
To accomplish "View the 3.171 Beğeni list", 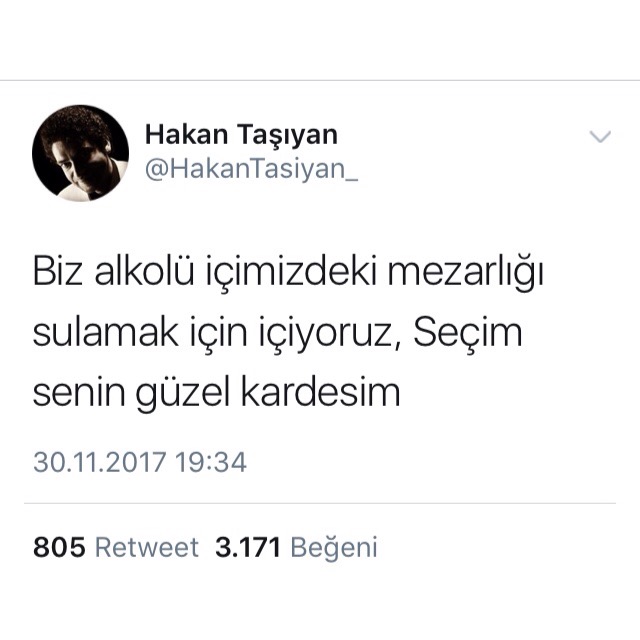I will (x=296, y=547).
